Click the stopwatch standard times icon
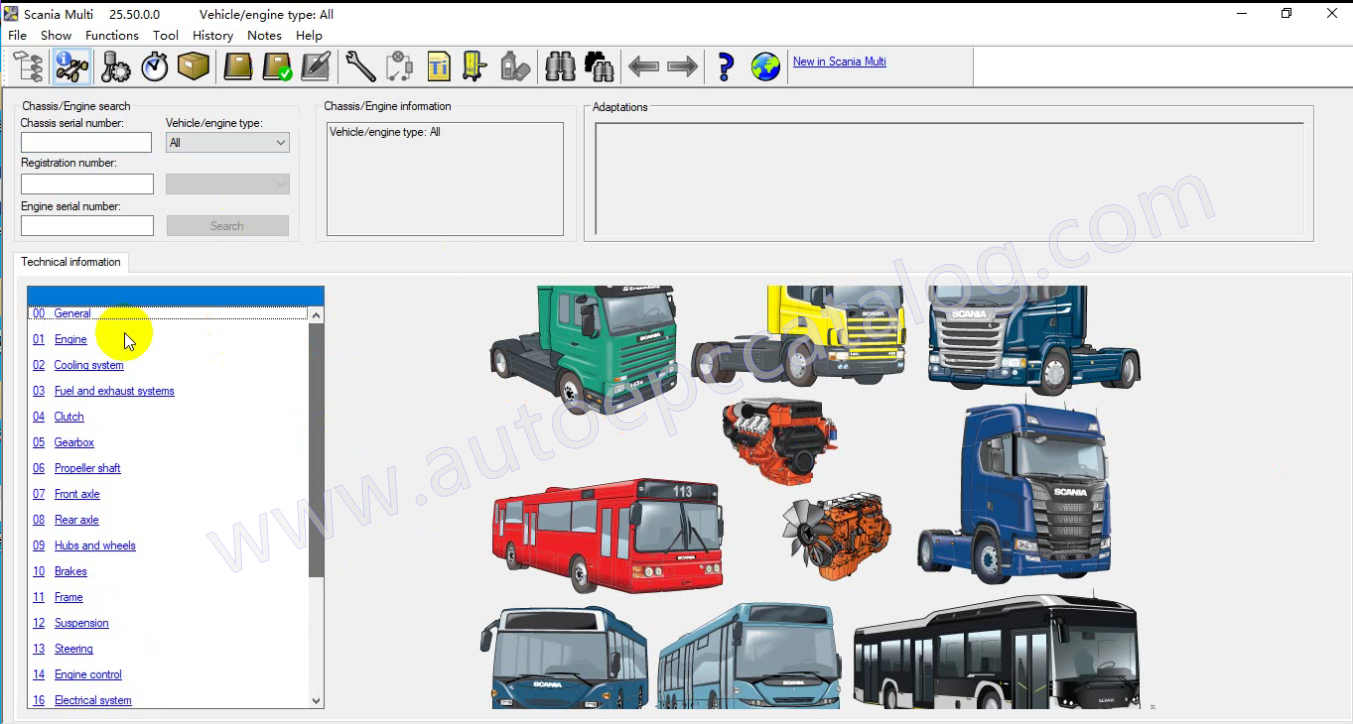This screenshot has height=724, width=1353. click(155, 67)
